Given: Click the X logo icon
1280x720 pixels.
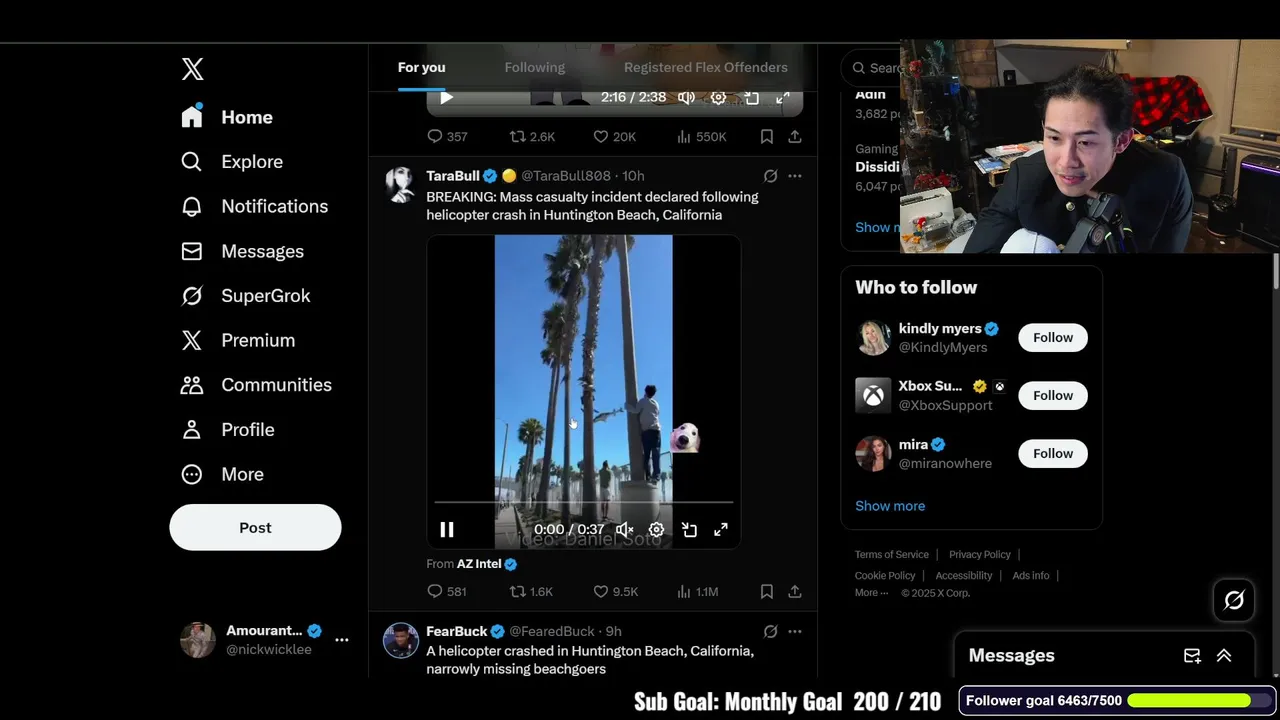Looking at the screenshot, I should tap(192, 69).
